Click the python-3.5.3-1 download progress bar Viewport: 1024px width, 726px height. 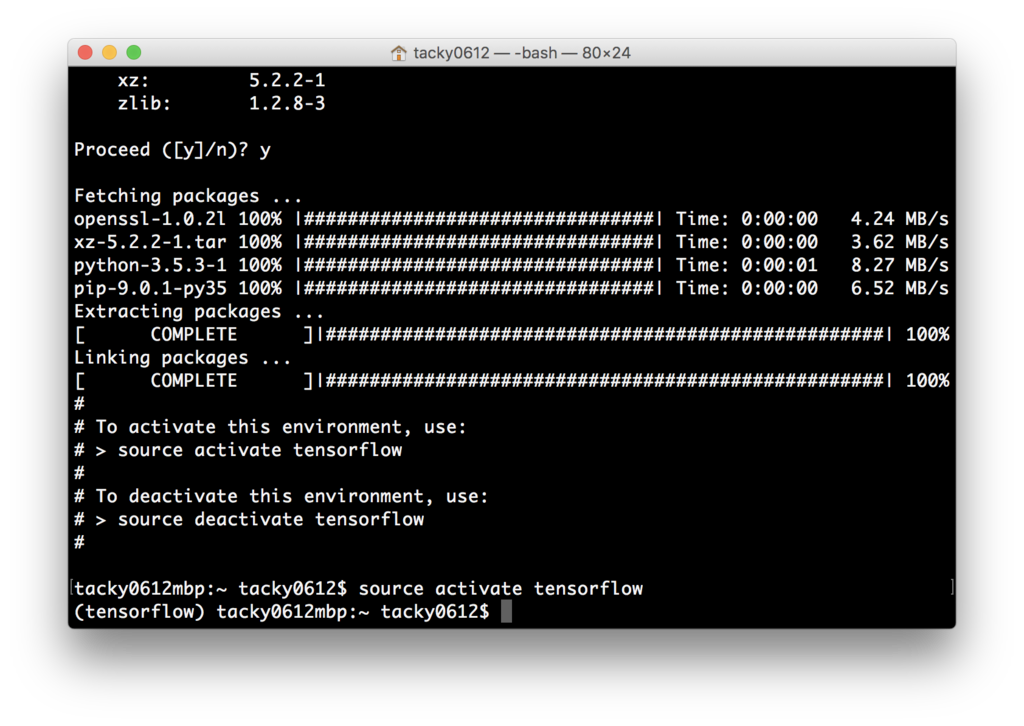point(479,265)
